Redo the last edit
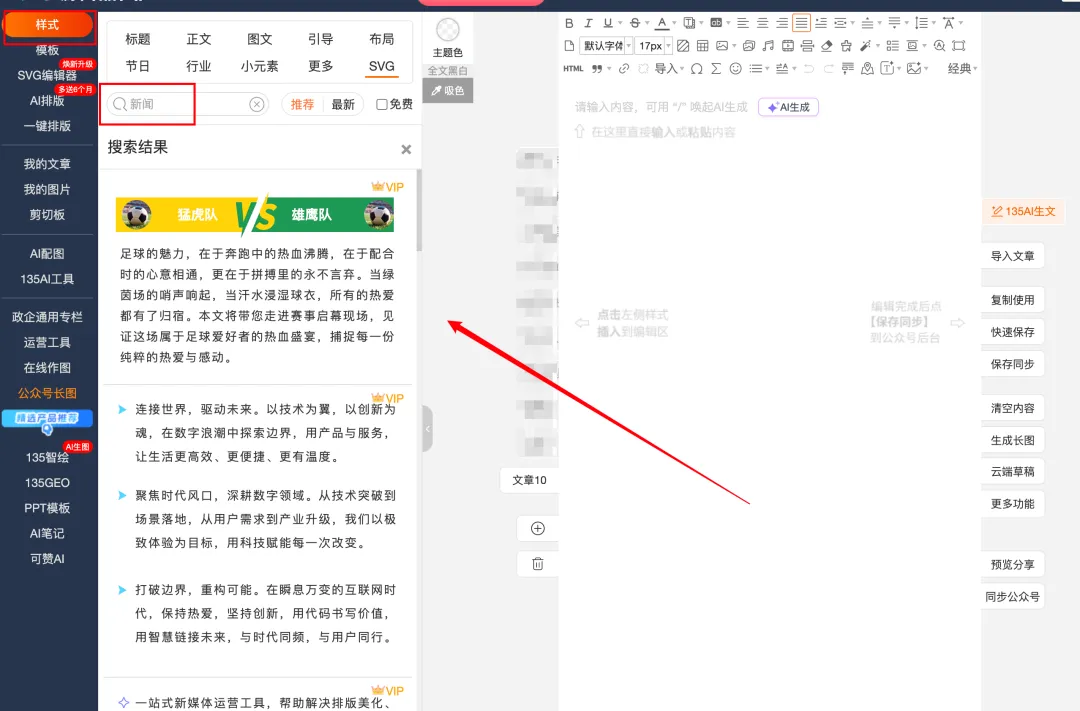Image resolution: width=1080 pixels, height=711 pixels. [x=829, y=69]
